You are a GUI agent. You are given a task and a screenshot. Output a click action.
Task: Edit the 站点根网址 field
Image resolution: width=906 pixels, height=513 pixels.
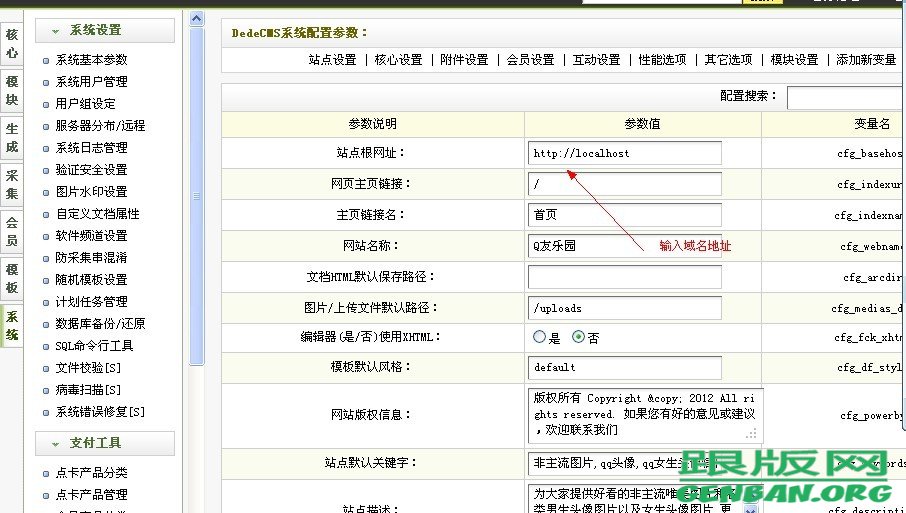coord(625,153)
